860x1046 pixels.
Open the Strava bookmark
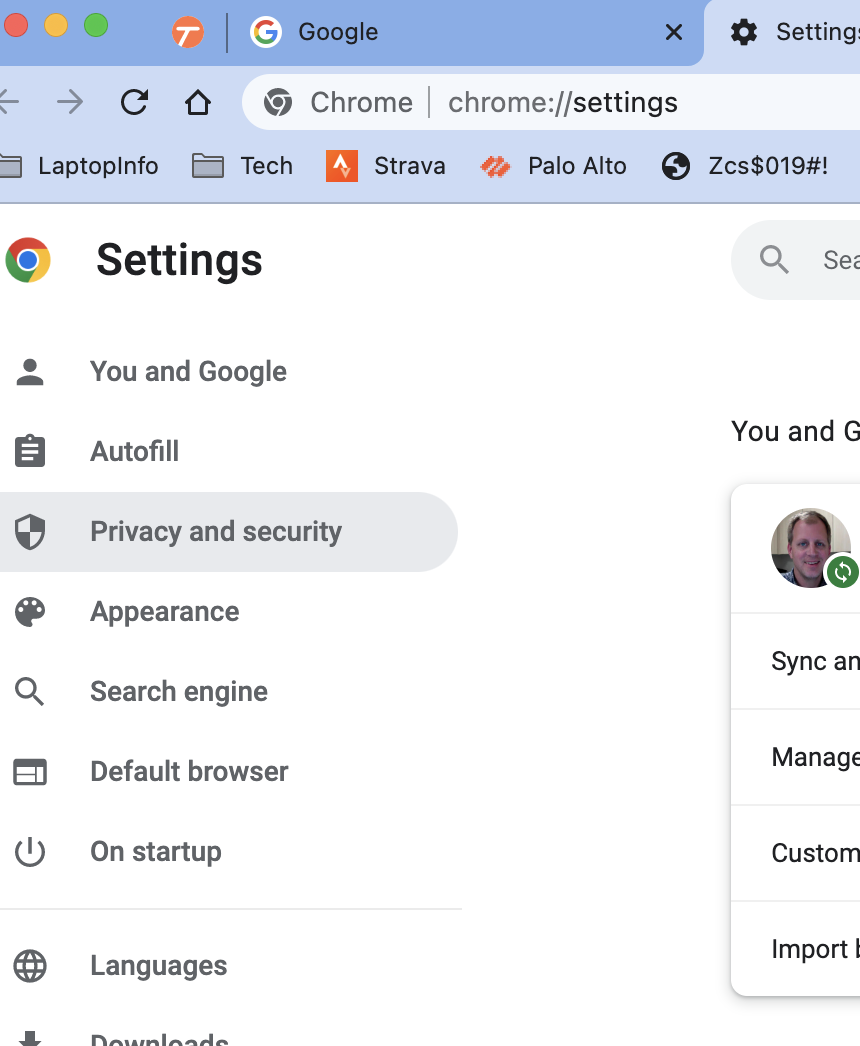point(386,166)
